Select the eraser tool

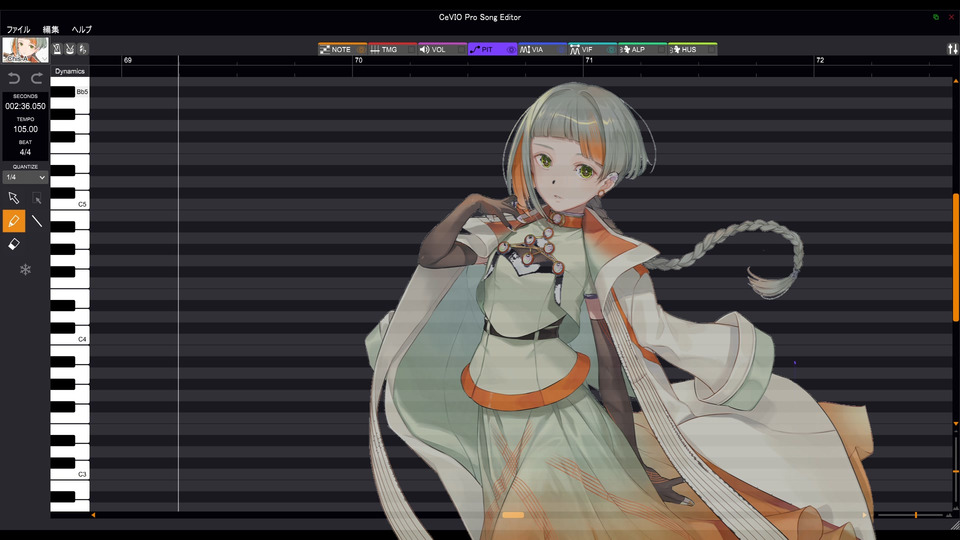click(x=13, y=244)
